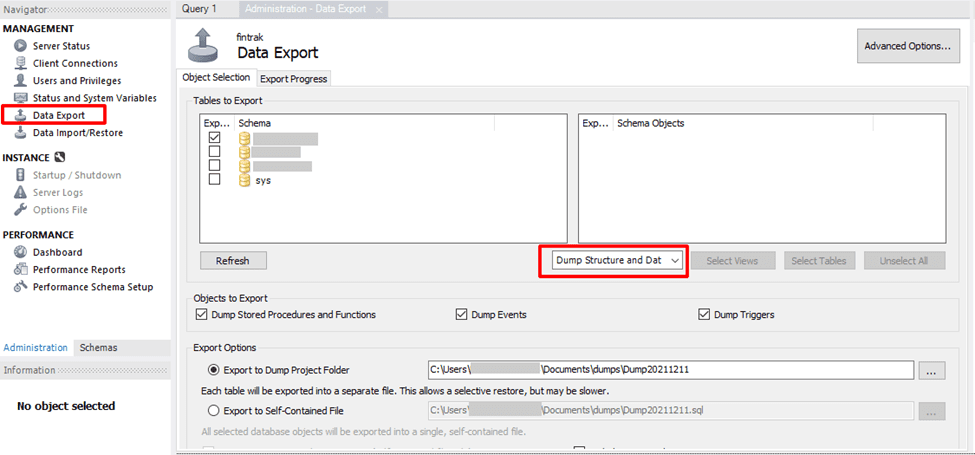The image size is (975, 455).
Task: Open Client Connections icon in Navigator
Action: coord(20,63)
